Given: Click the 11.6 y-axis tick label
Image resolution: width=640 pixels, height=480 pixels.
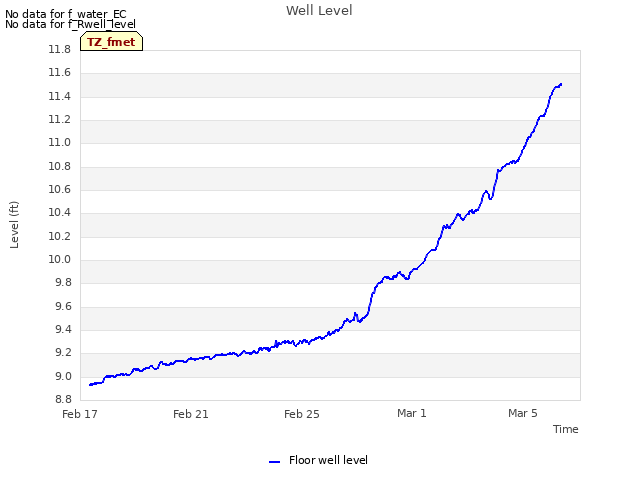Looking at the screenshot, I should (x=60, y=73).
